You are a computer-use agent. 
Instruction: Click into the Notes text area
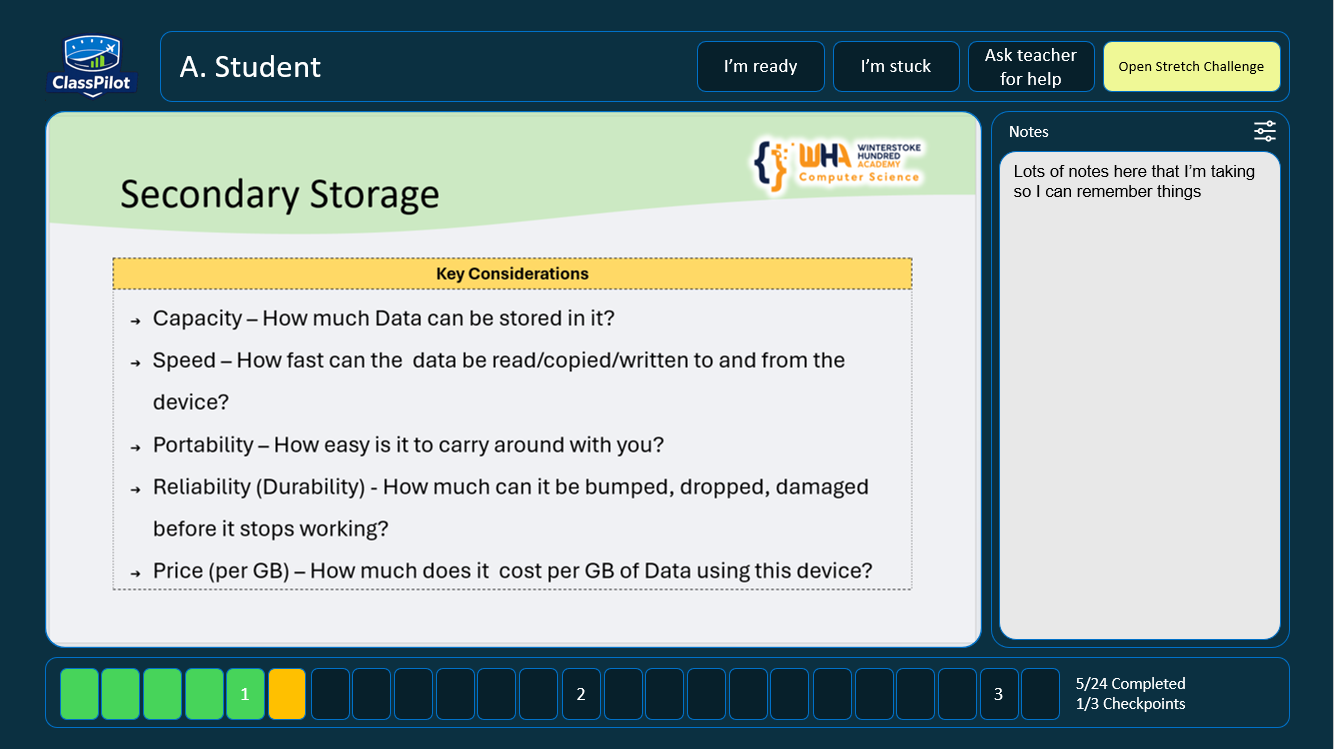[1139, 400]
